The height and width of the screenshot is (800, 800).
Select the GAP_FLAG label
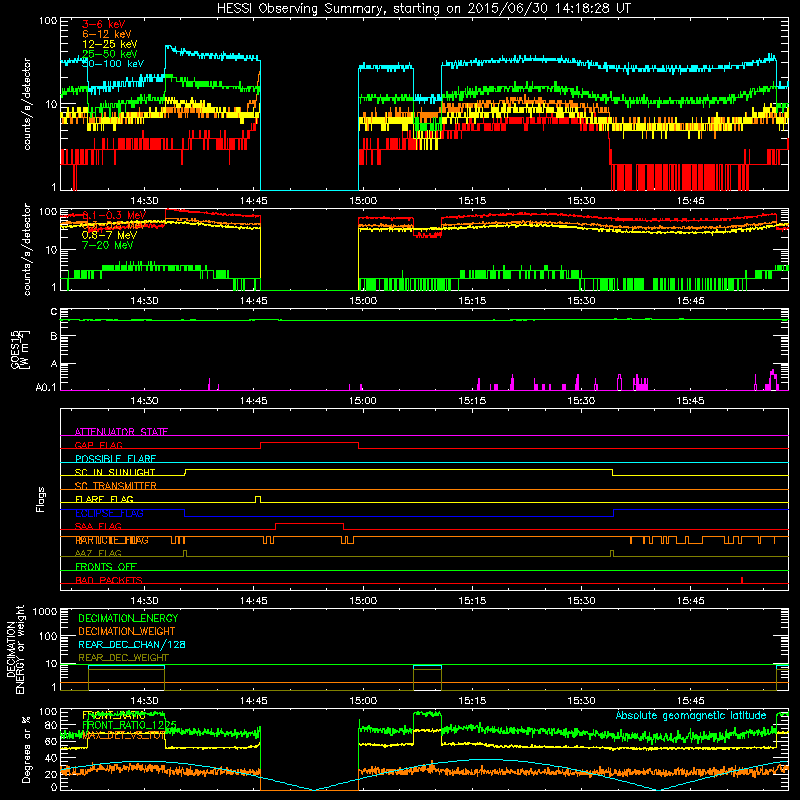coord(98,445)
